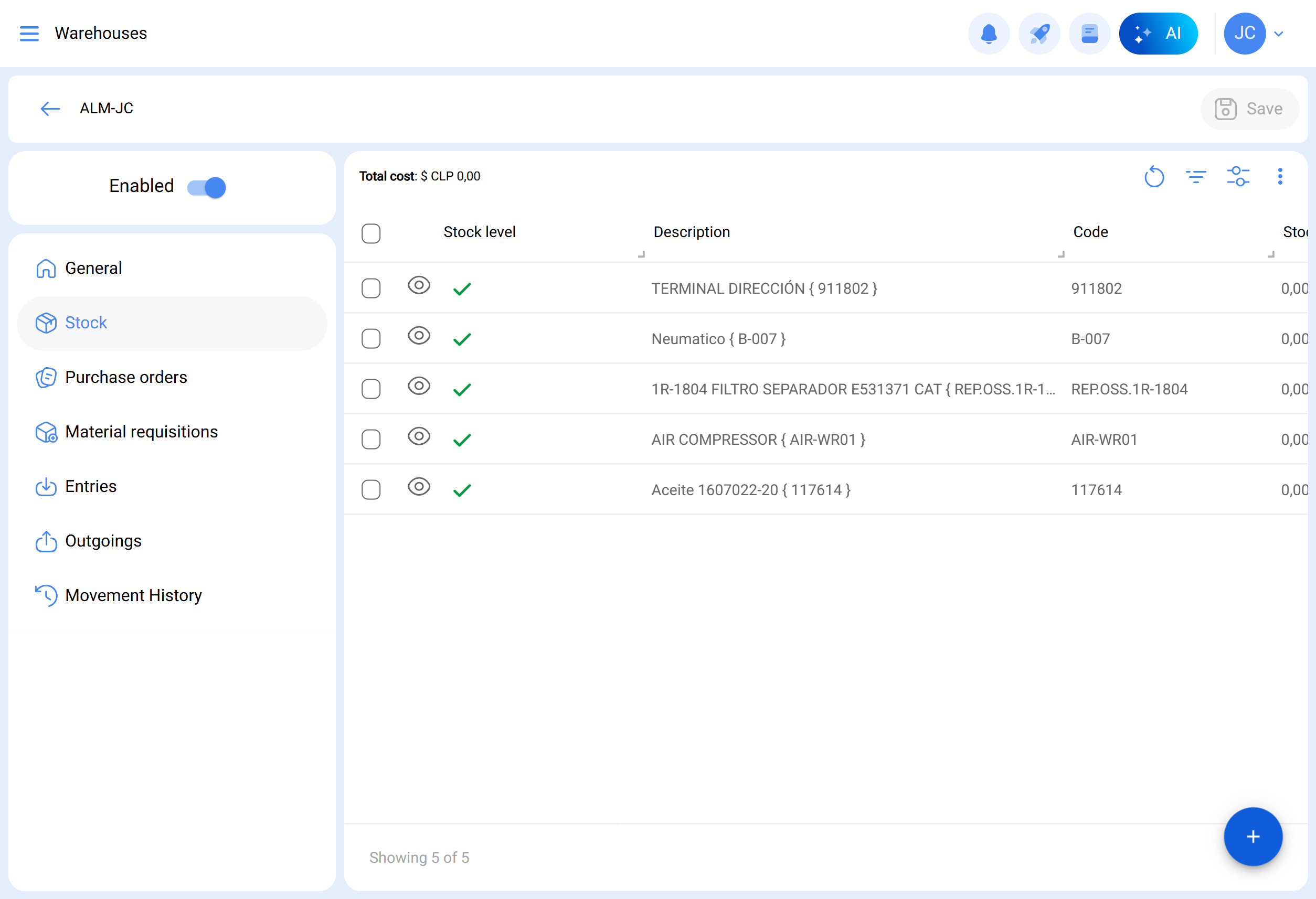Click the notifications bell icon
This screenshot has height=899, width=1316.
988,34
